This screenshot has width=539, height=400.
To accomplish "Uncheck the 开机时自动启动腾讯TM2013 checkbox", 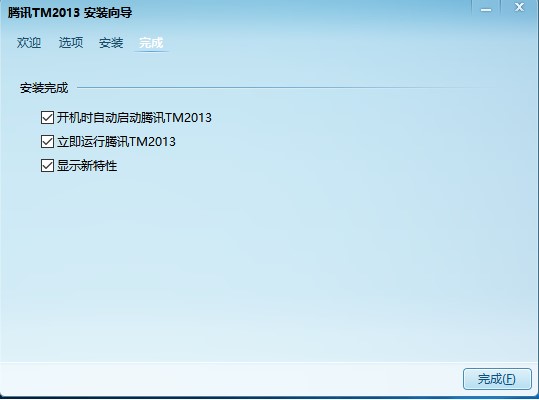I will click(x=47, y=118).
